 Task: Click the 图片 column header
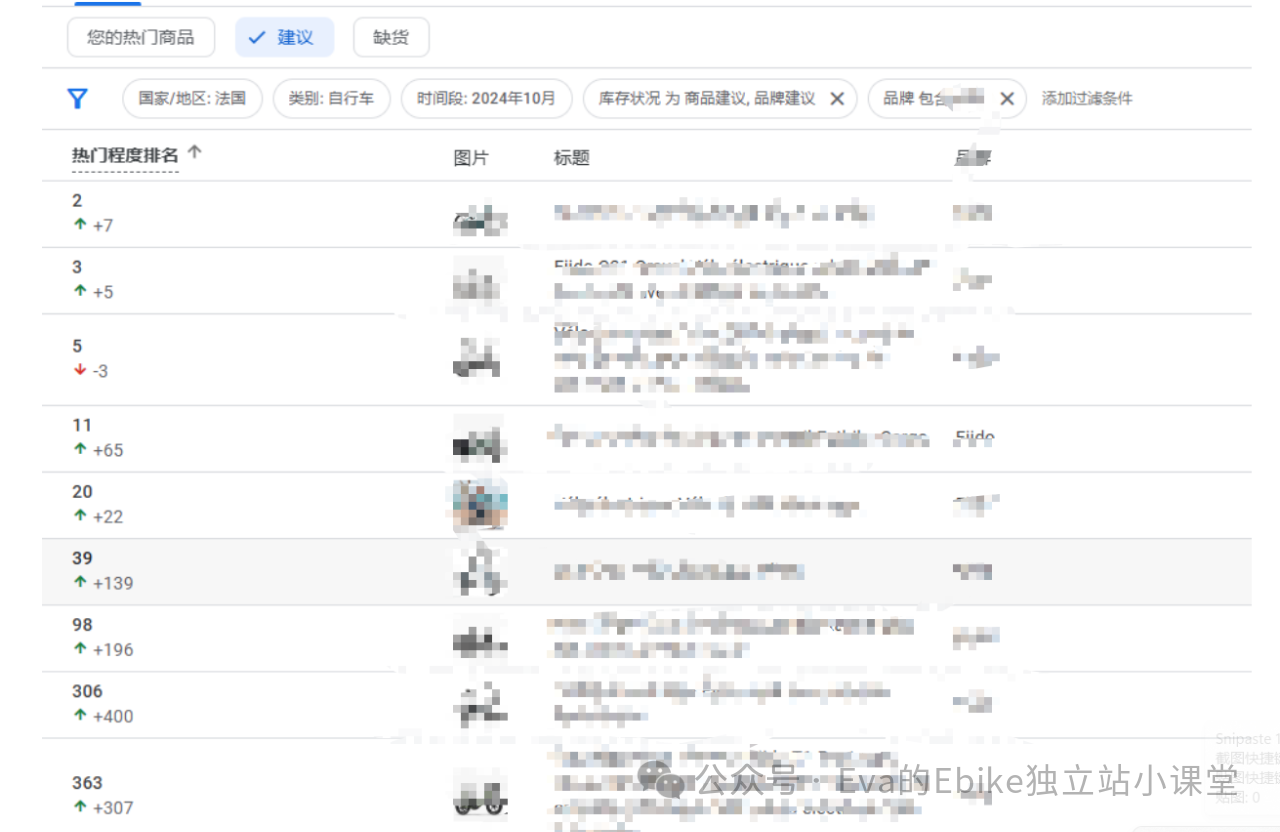point(471,158)
